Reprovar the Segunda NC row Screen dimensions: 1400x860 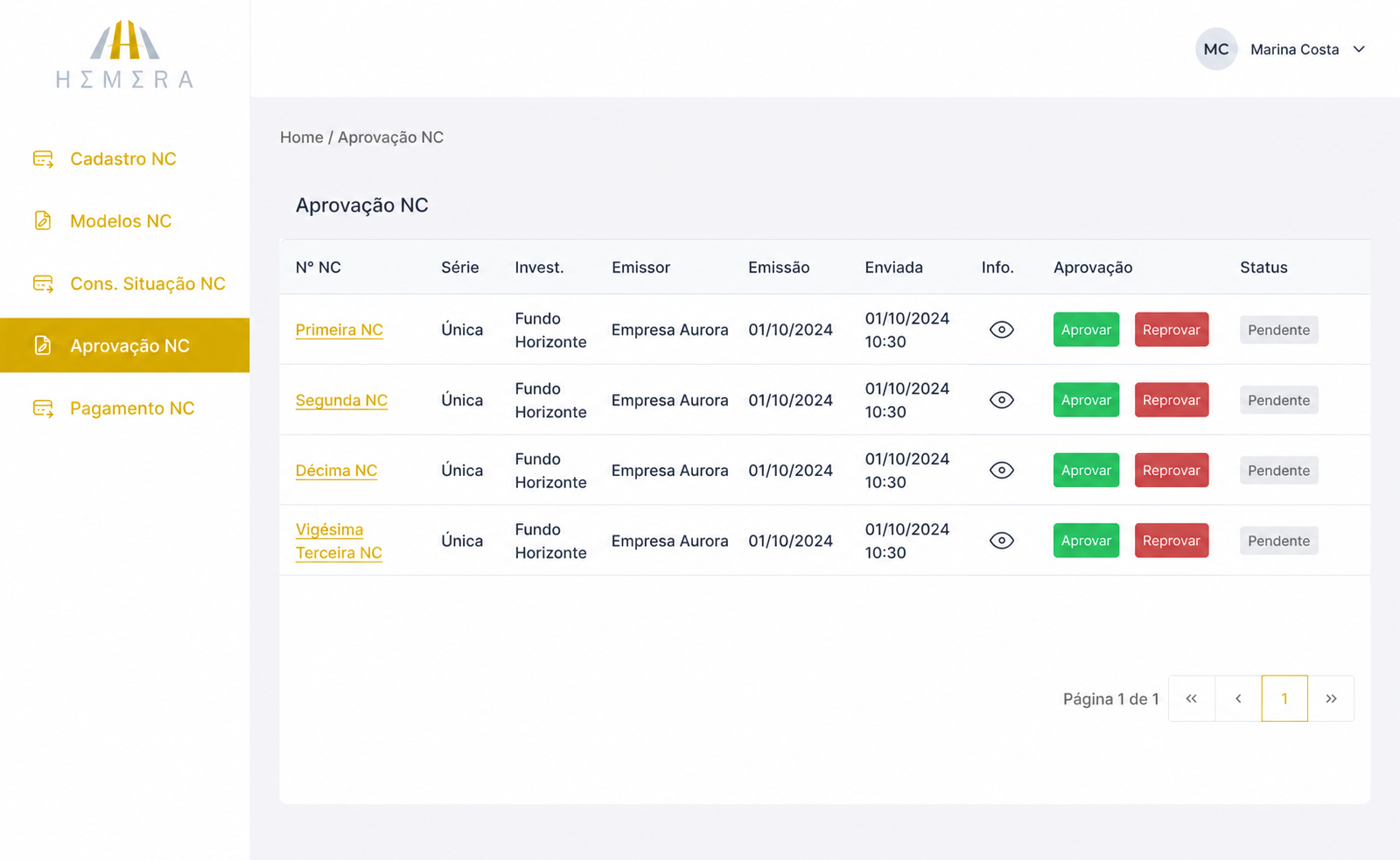[1172, 400]
